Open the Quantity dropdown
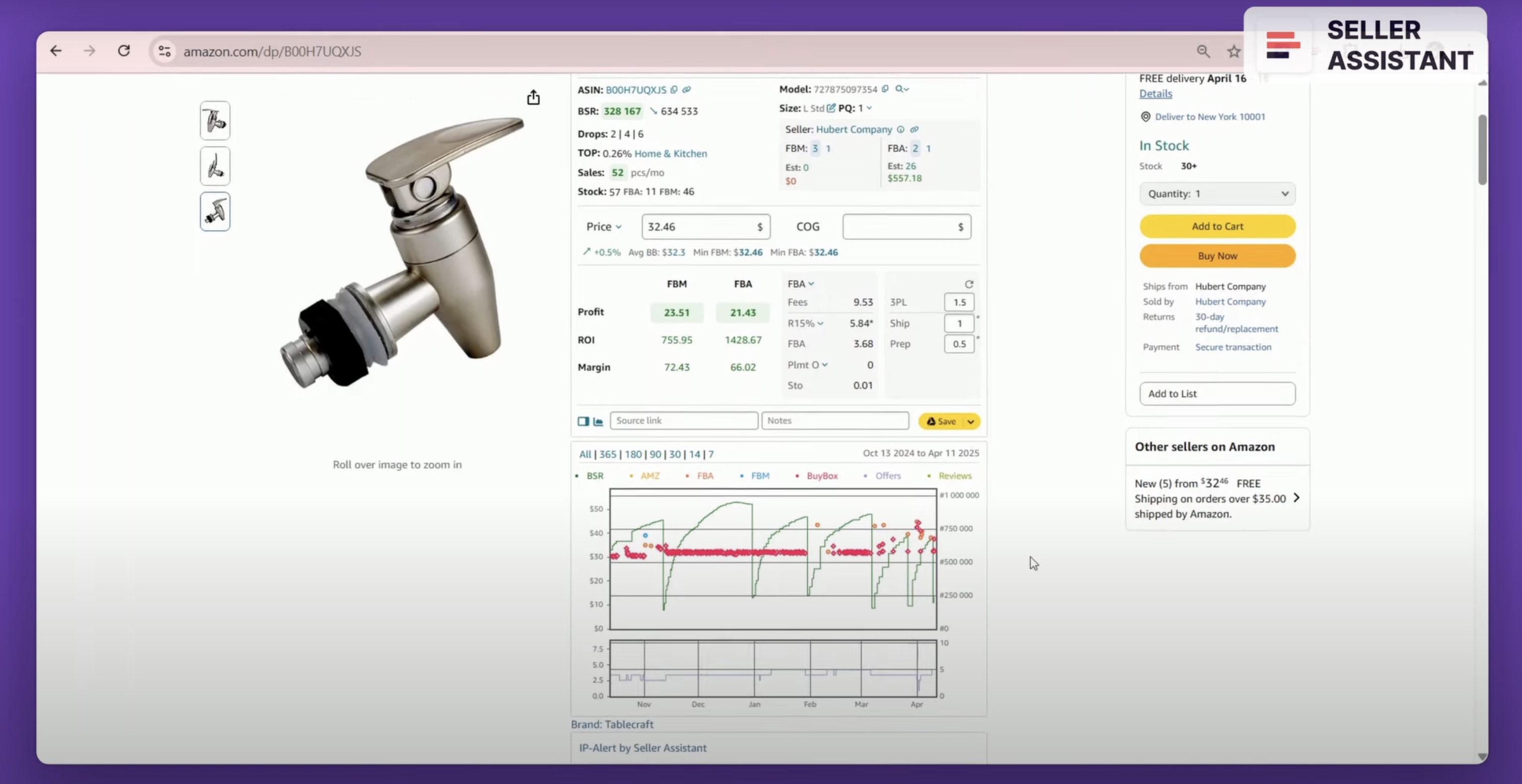 tap(1217, 194)
